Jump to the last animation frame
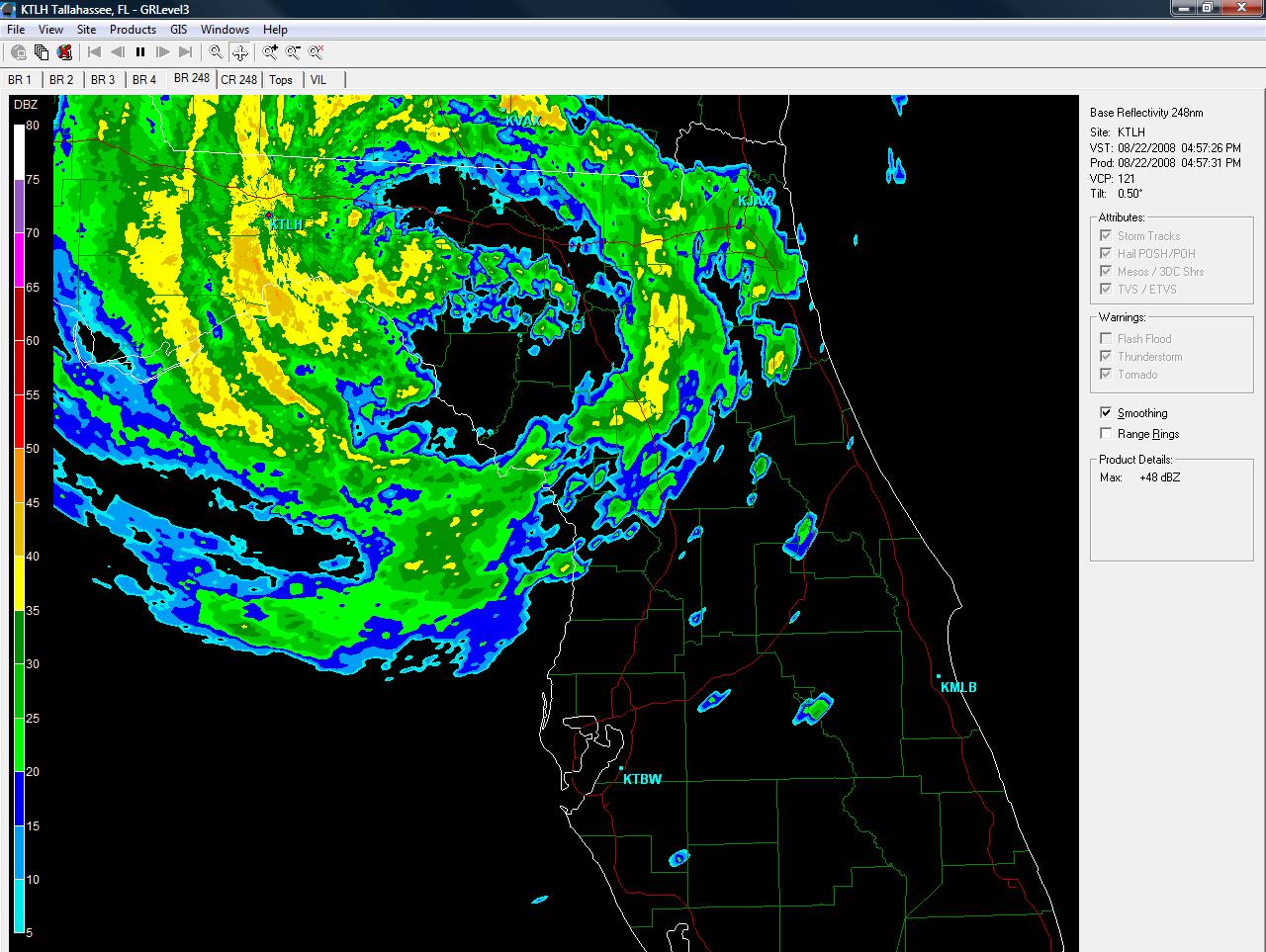This screenshot has width=1266, height=952. 186,52
